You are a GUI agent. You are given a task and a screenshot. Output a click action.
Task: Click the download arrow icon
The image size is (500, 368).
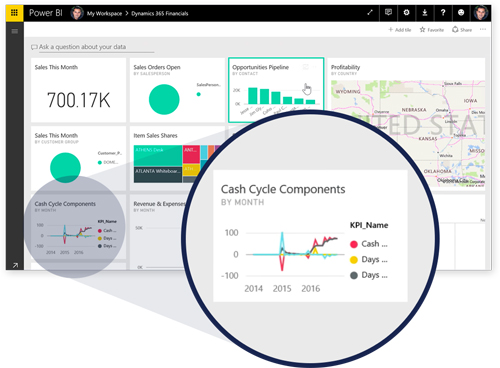(425, 13)
